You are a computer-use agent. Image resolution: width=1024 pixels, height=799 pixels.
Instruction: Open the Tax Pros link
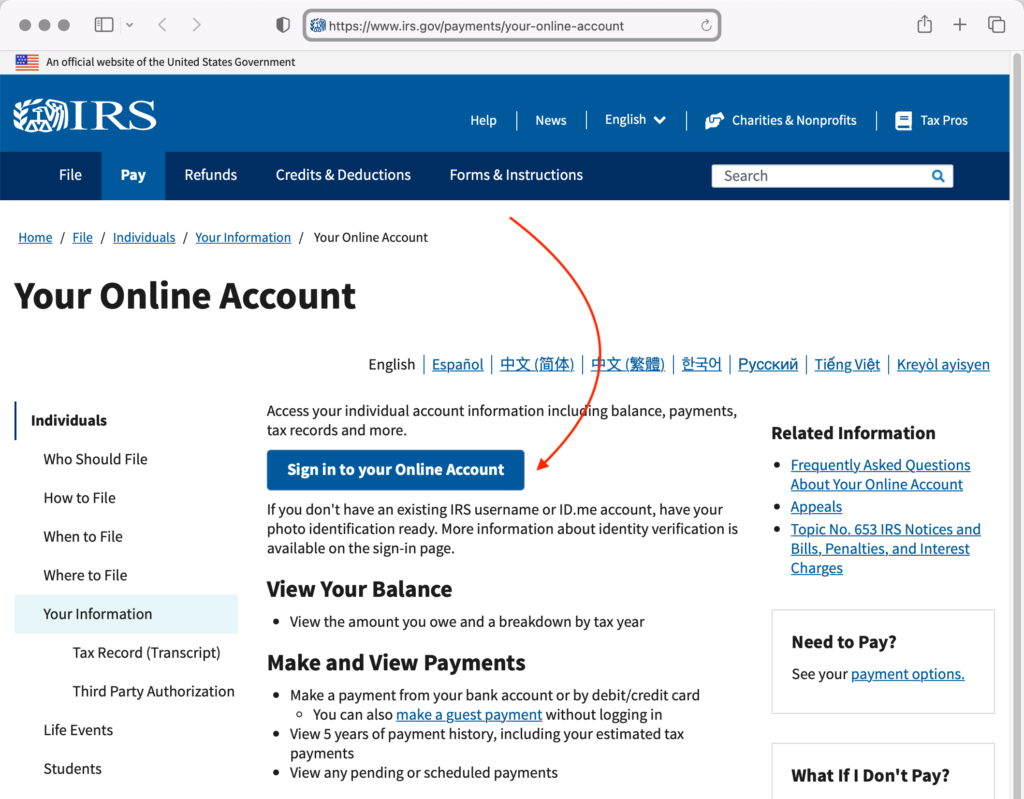[944, 120]
